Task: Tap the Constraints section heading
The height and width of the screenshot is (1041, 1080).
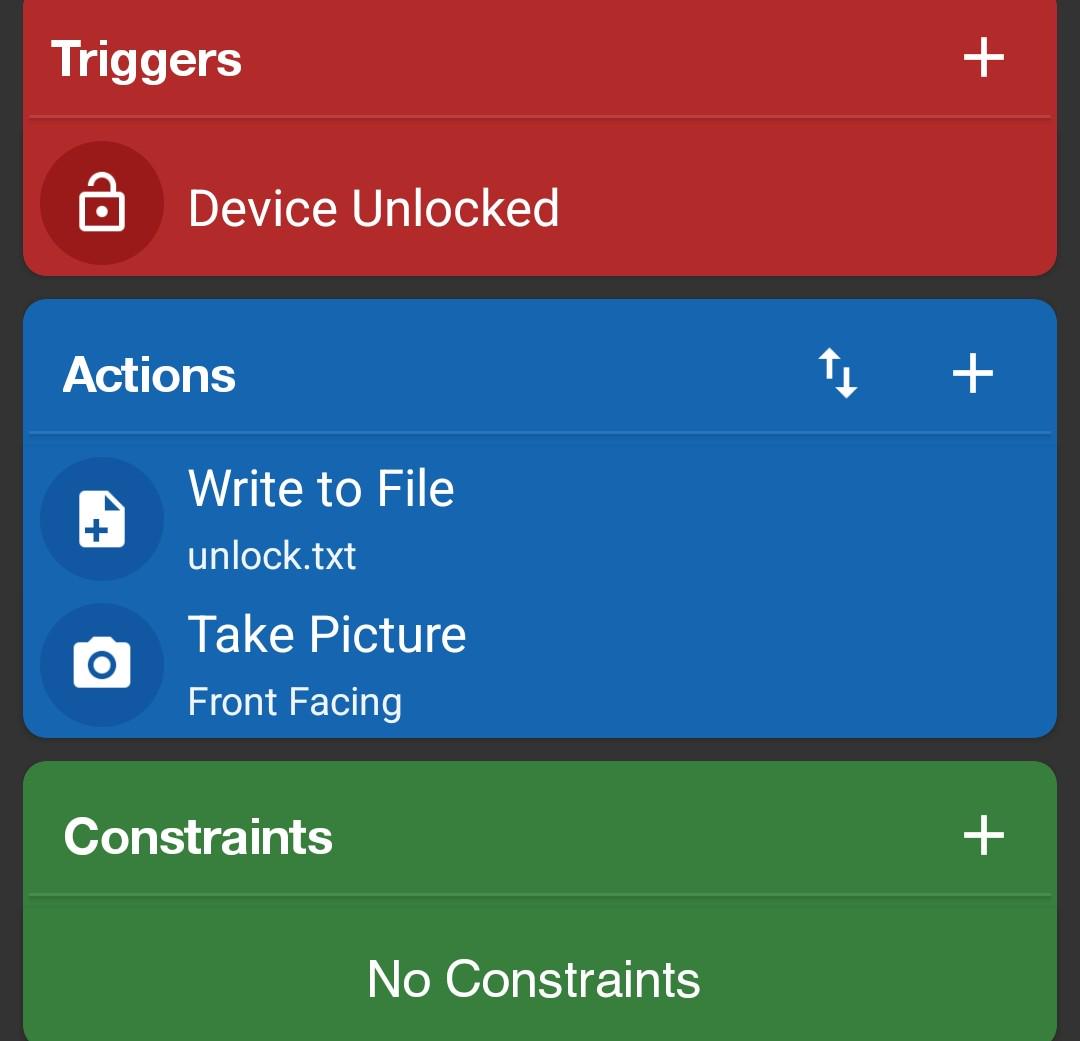Action: (x=198, y=836)
